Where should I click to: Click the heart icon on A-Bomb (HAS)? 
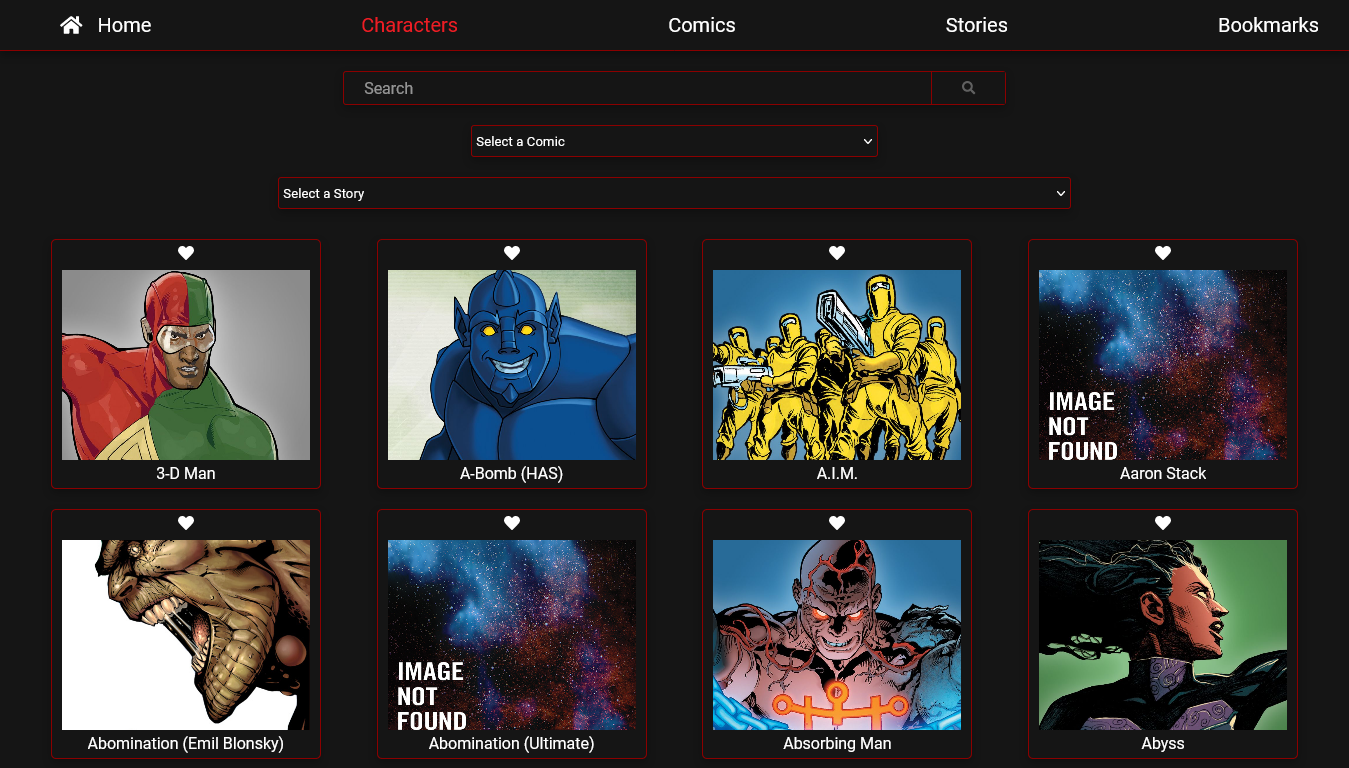511,253
